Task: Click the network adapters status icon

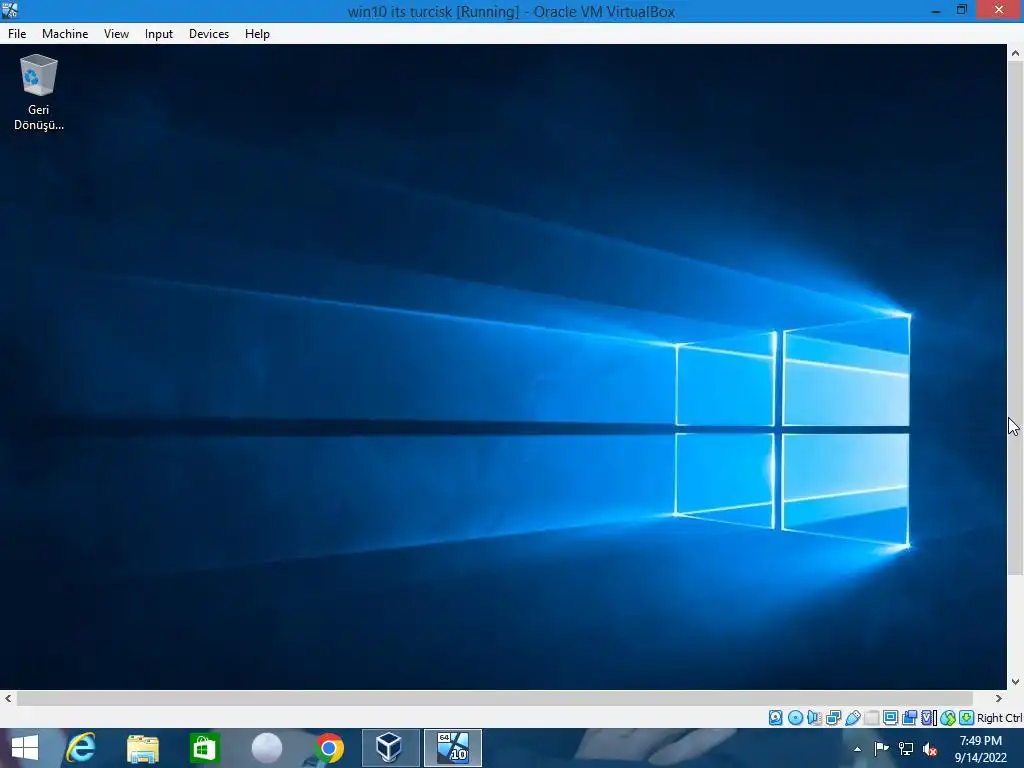Action: pyautogui.click(x=833, y=718)
